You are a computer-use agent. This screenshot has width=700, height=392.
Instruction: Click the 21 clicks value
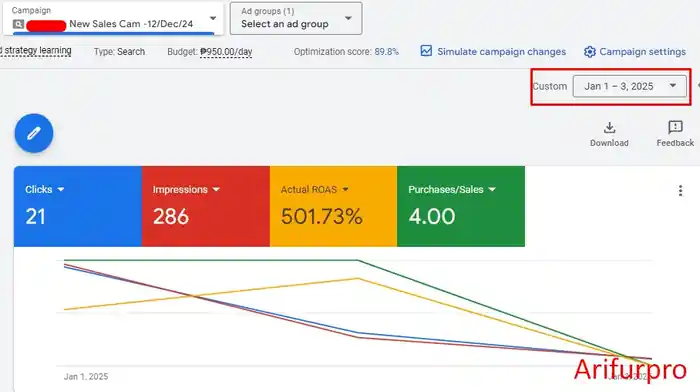pos(35,217)
